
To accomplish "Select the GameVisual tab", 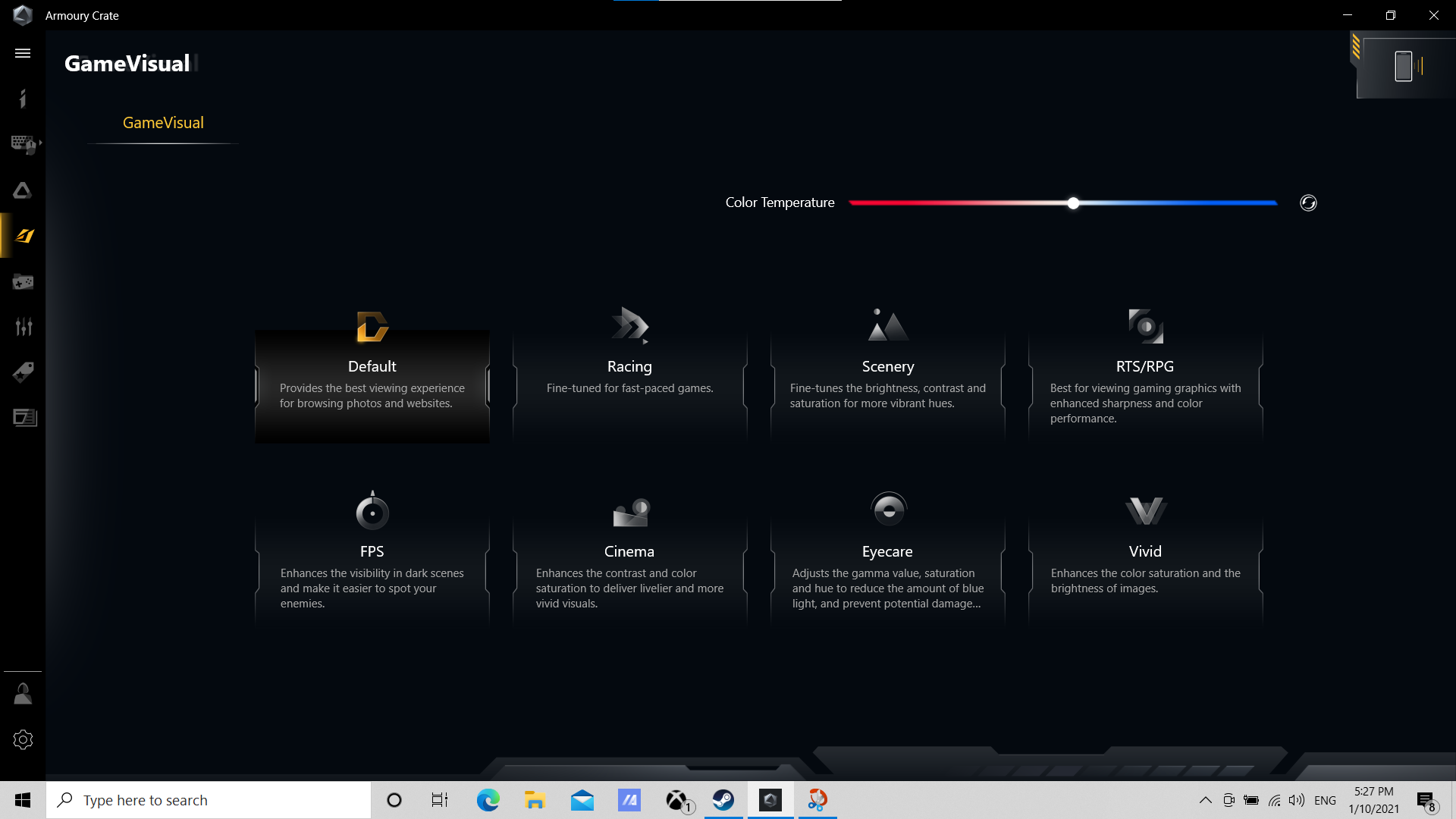I will pos(163,123).
